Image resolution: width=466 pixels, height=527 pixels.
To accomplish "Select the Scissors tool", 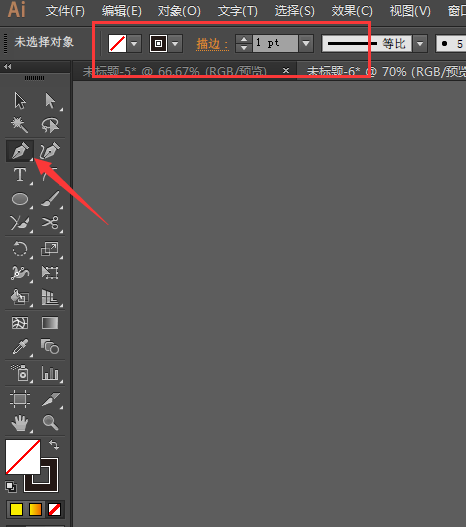I will [x=50, y=222].
